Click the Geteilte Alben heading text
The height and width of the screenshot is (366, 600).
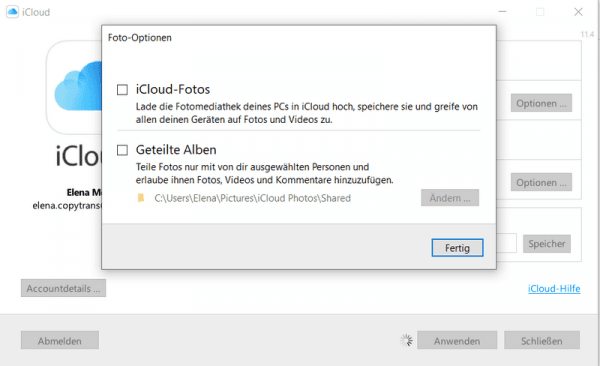(x=176, y=150)
